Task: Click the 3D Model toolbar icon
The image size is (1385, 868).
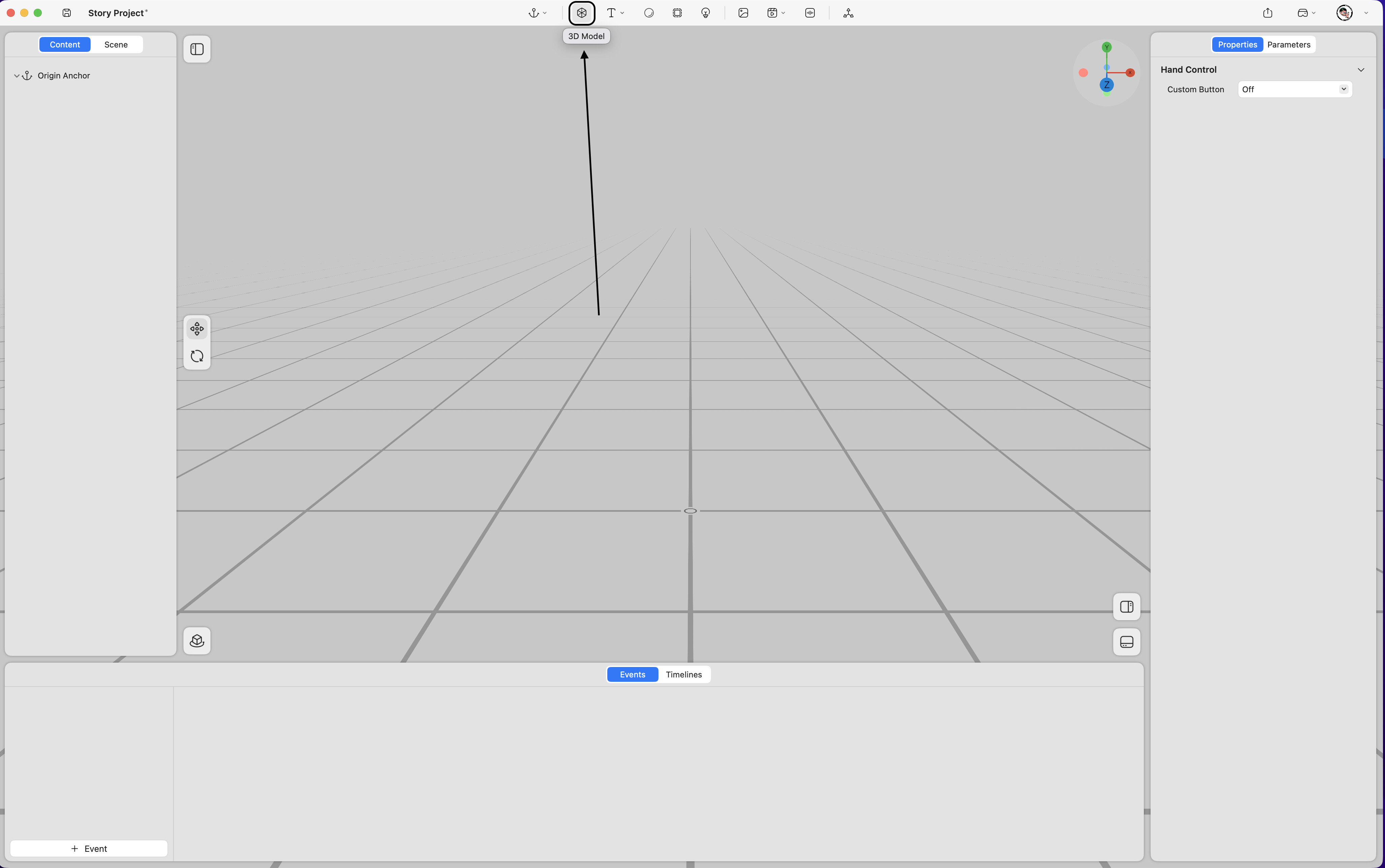Action: point(582,13)
